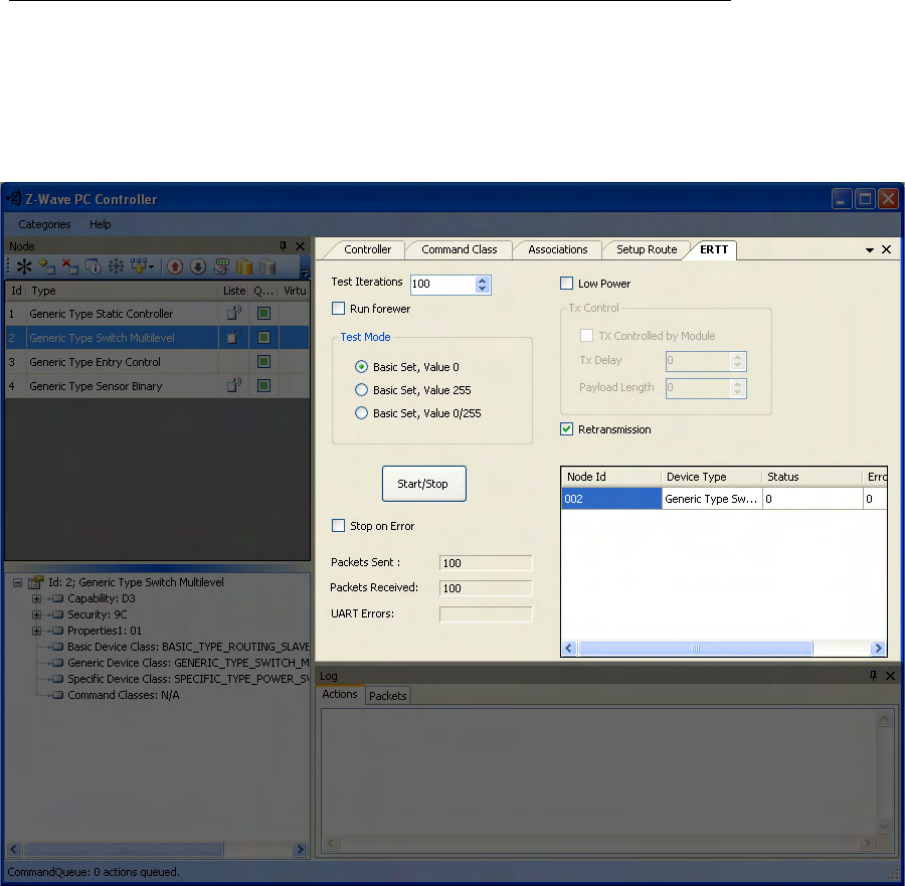Click the network tree icon with lock
This screenshot has height=886, width=905.
tap(139, 267)
